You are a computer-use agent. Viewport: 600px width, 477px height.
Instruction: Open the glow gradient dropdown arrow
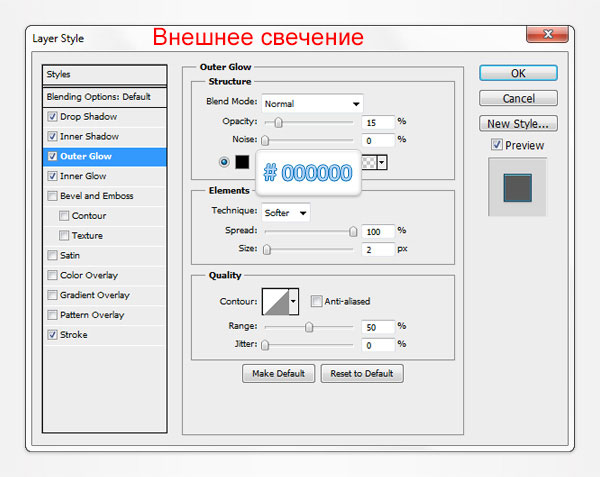[382, 162]
